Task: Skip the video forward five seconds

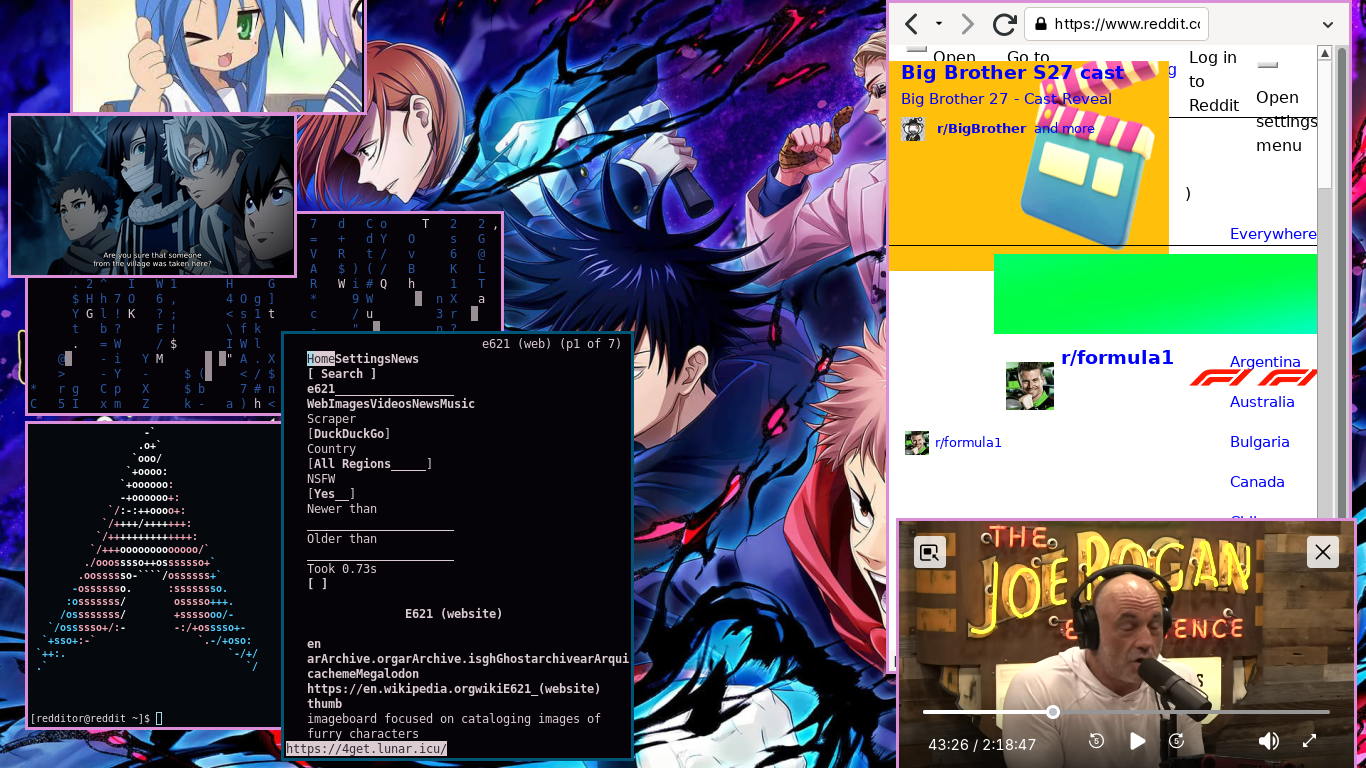Action: (x=1177, y=741)
